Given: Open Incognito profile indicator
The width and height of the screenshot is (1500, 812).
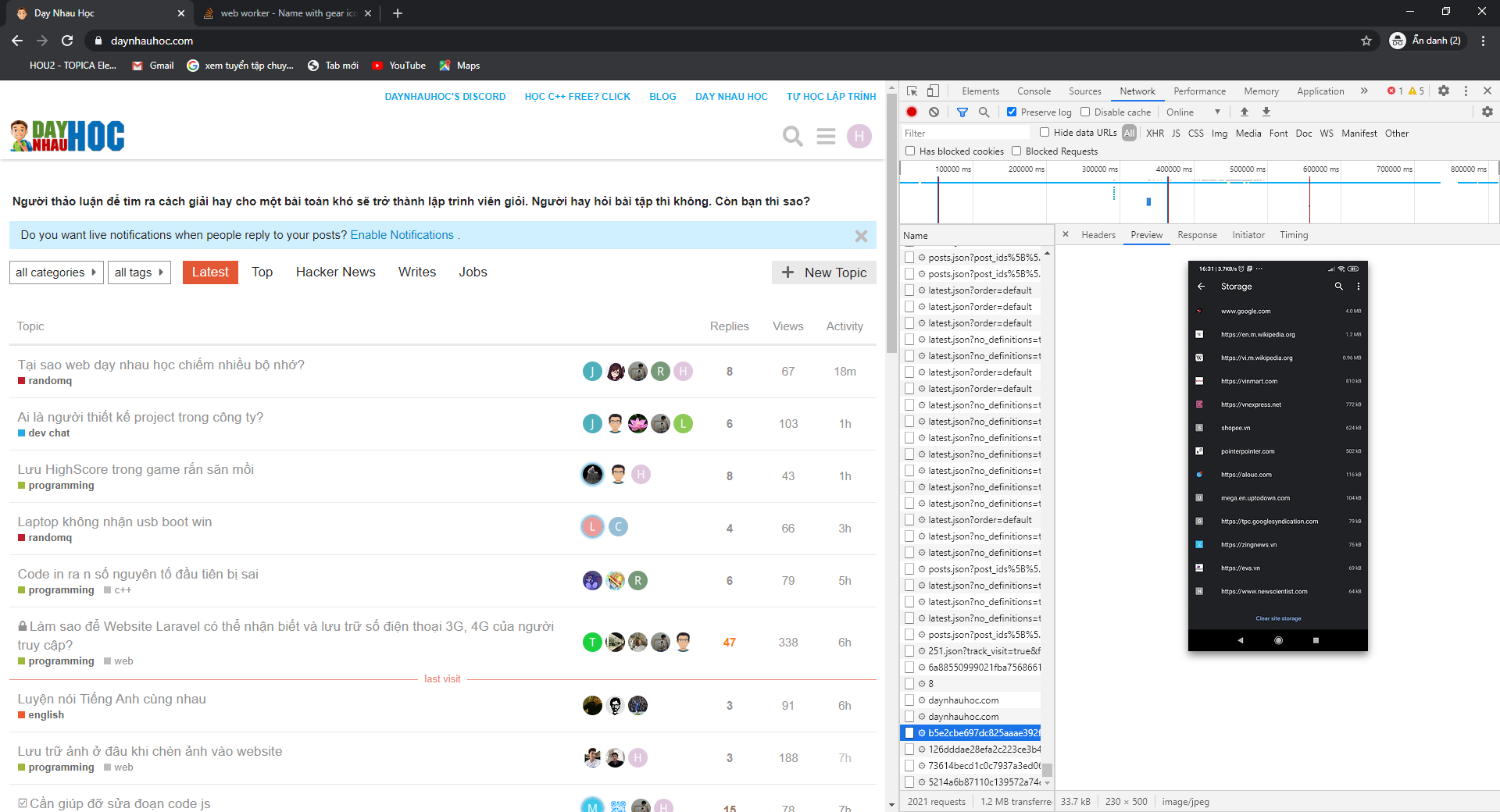Looking at the screenshot, I should pos(1427,41).
